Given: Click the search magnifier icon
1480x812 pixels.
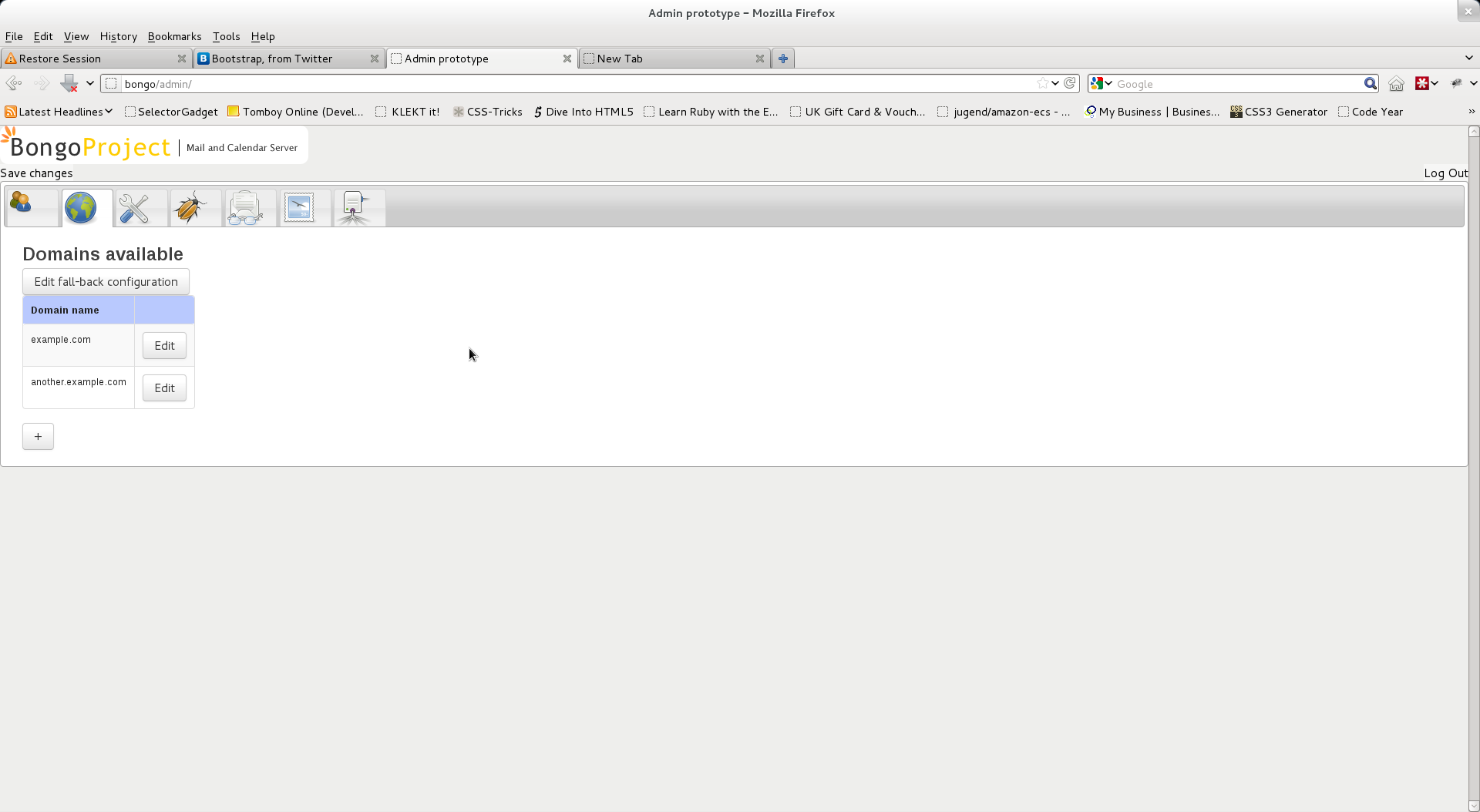Looking at the screenshot, I should tap(1370, 83).
